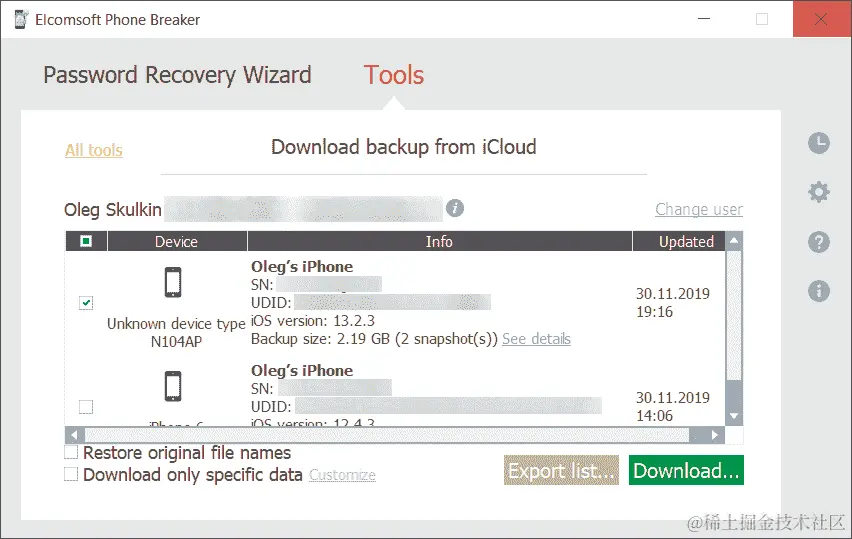This screenshot has width=852, height=539.
Task: Open the help question mark icon
Action: click(x=818, y=242)
